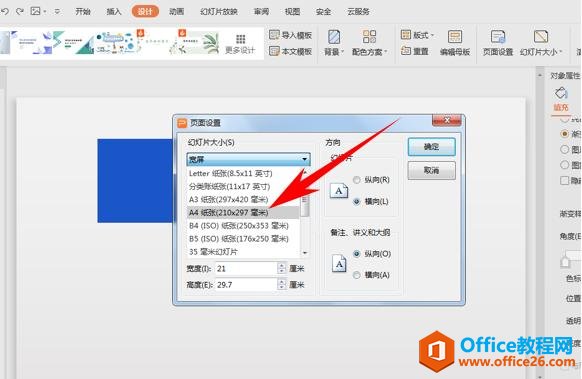Viewport: 582px width, 379px height.
Task: Select notes orientation 横向(A) radio button
Action: tap(356, 275)
